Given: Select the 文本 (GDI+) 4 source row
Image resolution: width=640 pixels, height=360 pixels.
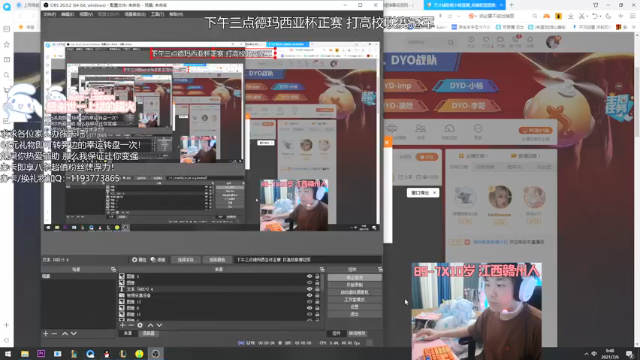Looking at the screenshot, I should 220,289.
